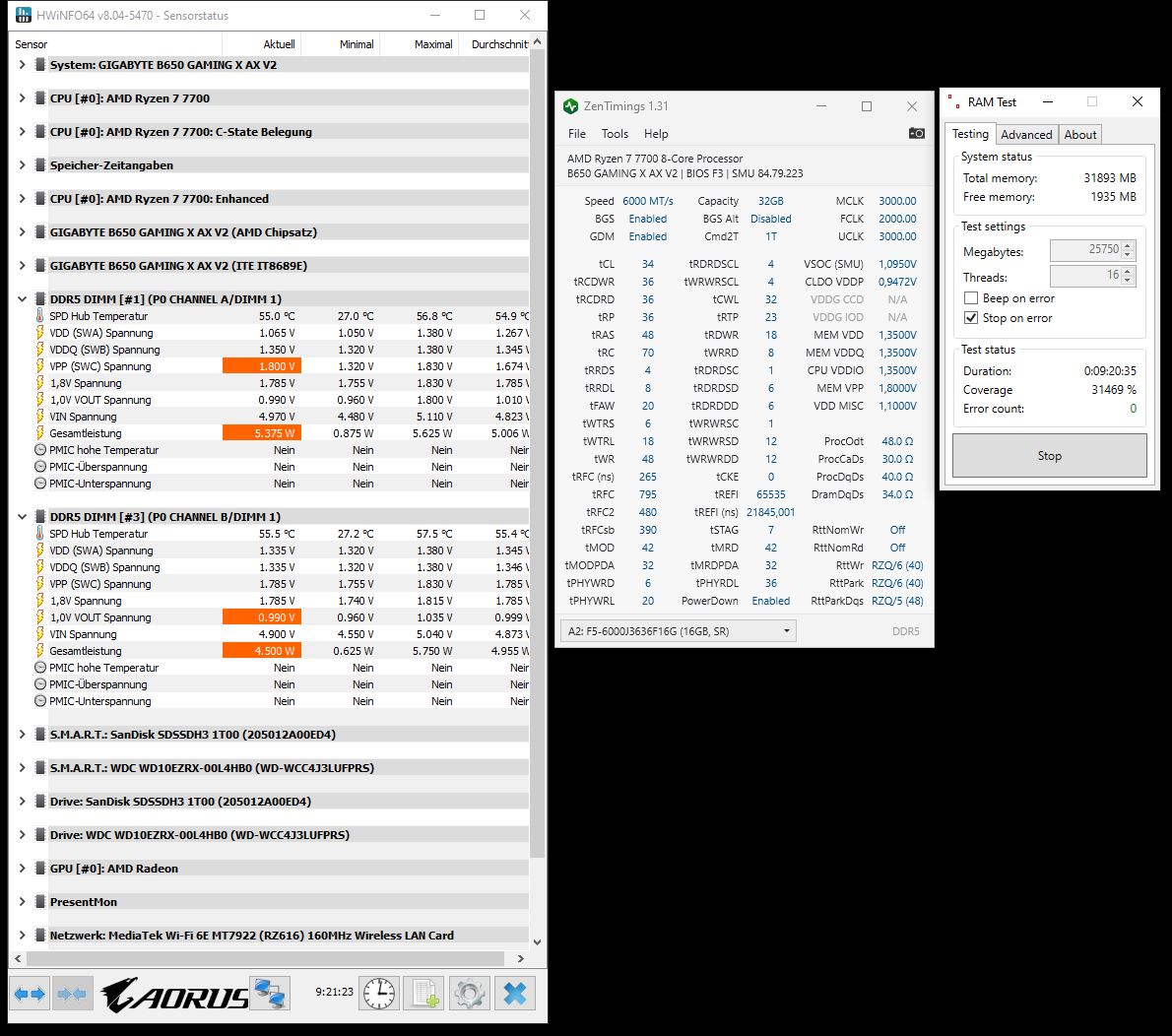This screenshot has width=1172, height=1036.
Task: Open the HWiNFO remote network monitoring icon
Action: pyautogui.click(x=269, y=994)
